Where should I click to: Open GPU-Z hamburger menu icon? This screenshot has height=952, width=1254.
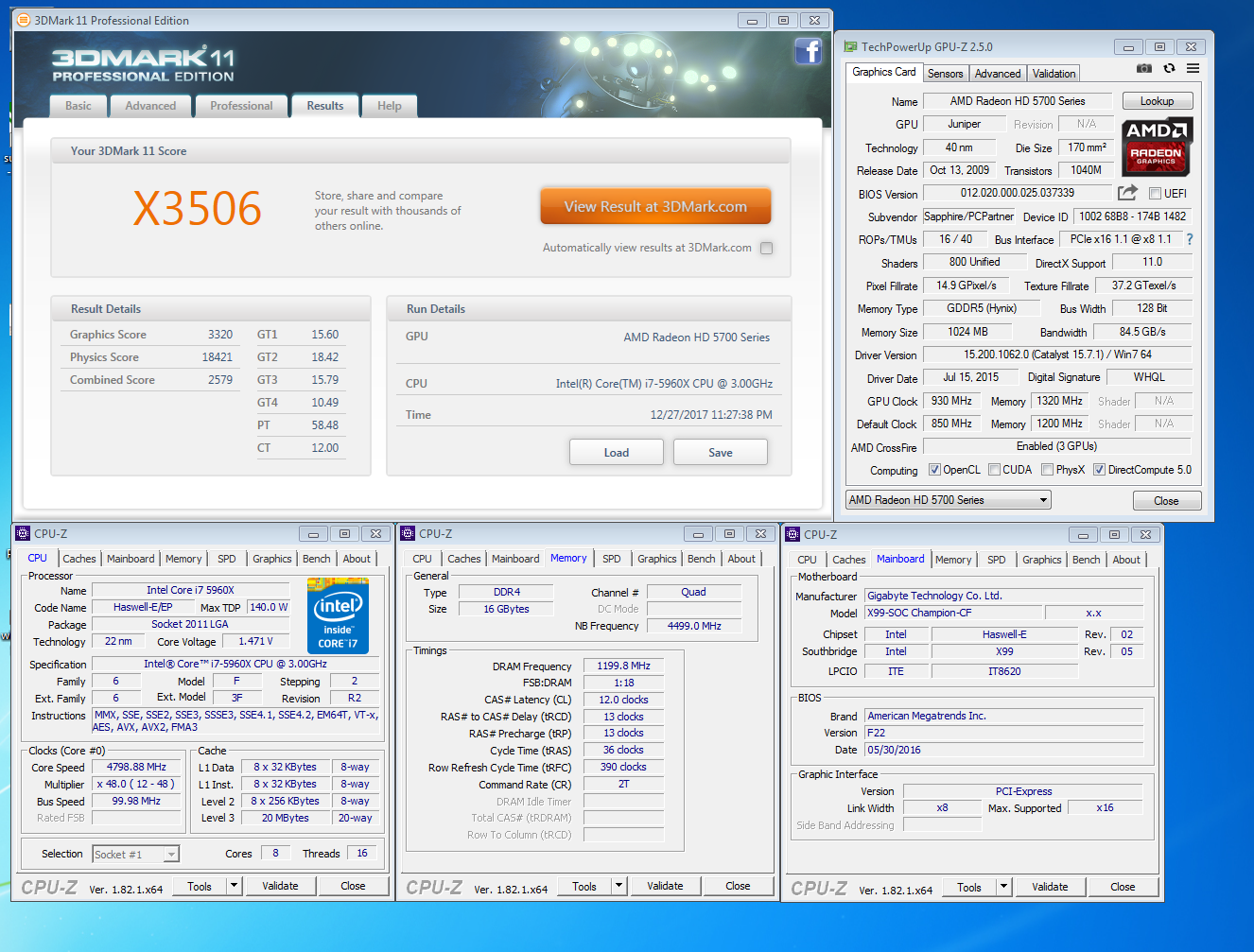(x=1193, y=69)
